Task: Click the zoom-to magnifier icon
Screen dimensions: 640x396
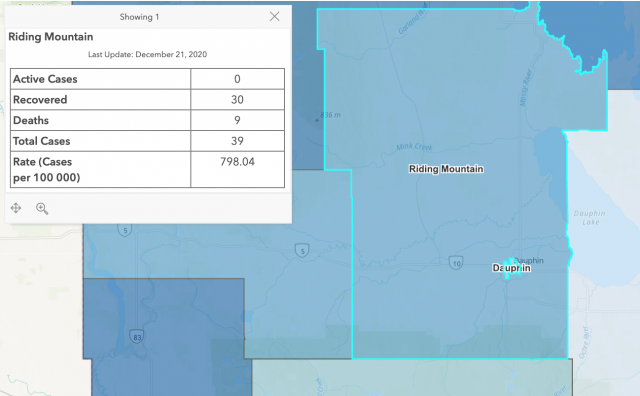Action: tap(42, 209)
